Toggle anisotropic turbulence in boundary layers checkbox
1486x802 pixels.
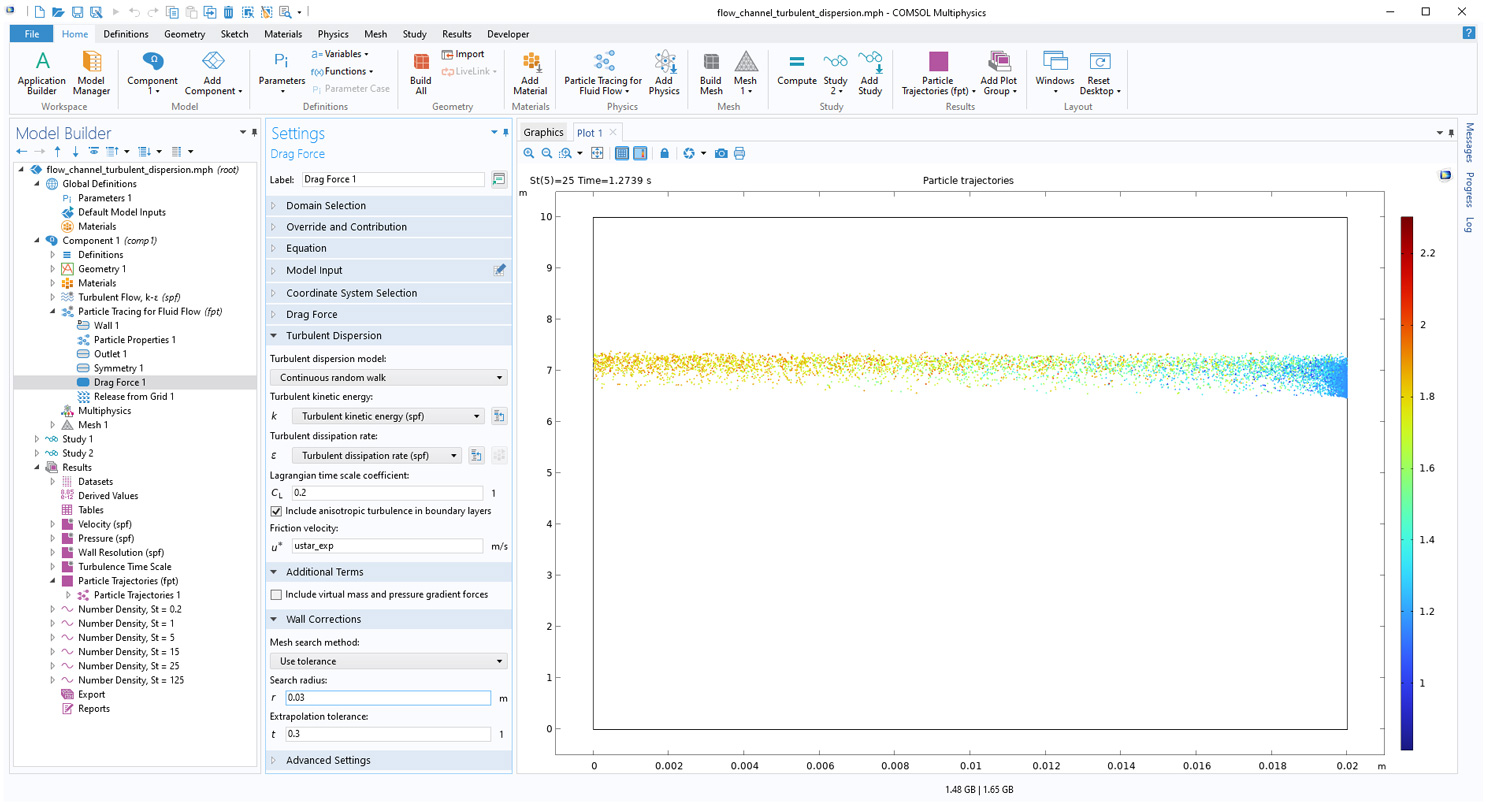(277, 511)
